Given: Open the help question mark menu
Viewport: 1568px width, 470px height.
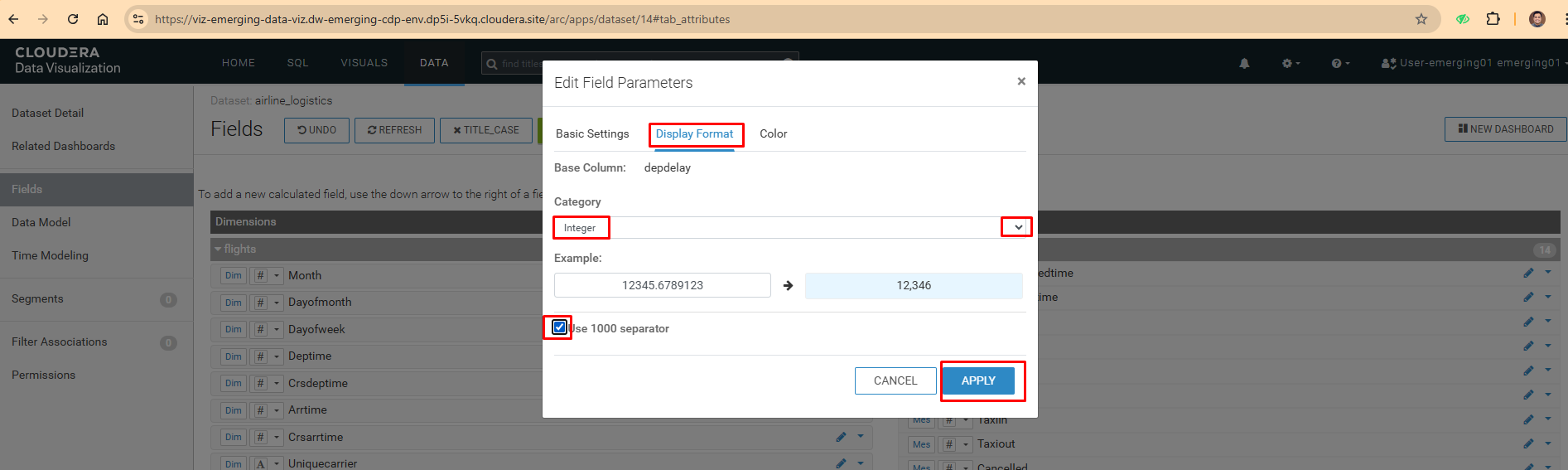Looking at the screenshot, I should (1340, 63).
